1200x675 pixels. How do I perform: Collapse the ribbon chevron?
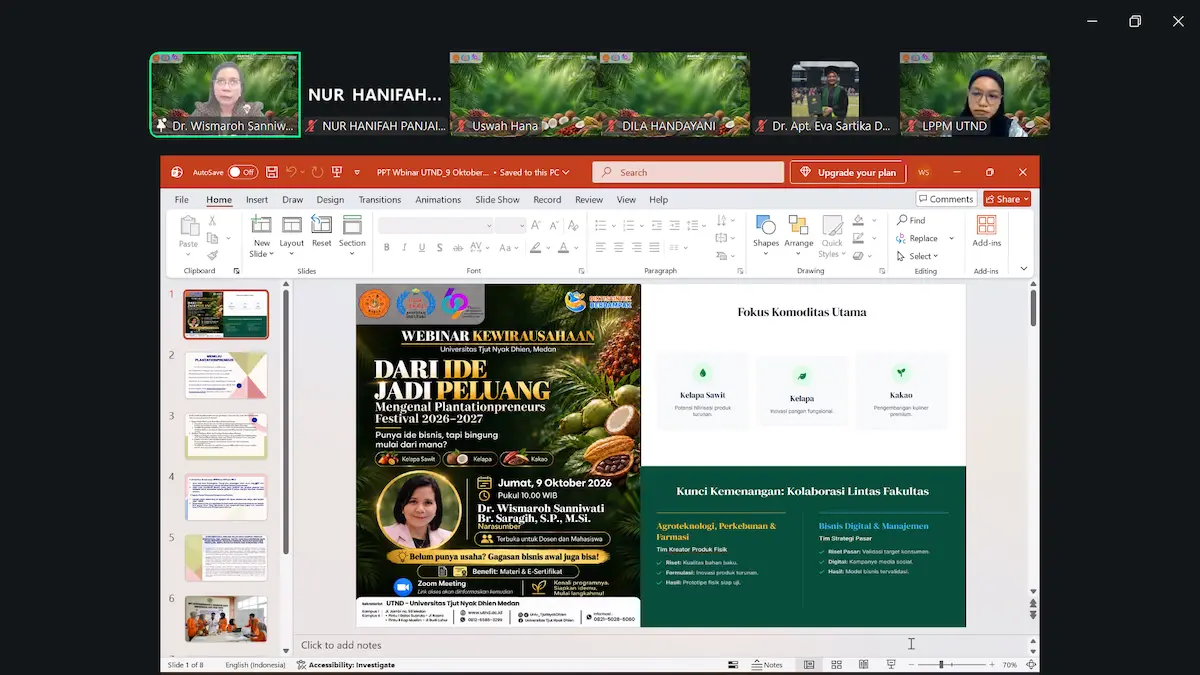(1023, 269)
